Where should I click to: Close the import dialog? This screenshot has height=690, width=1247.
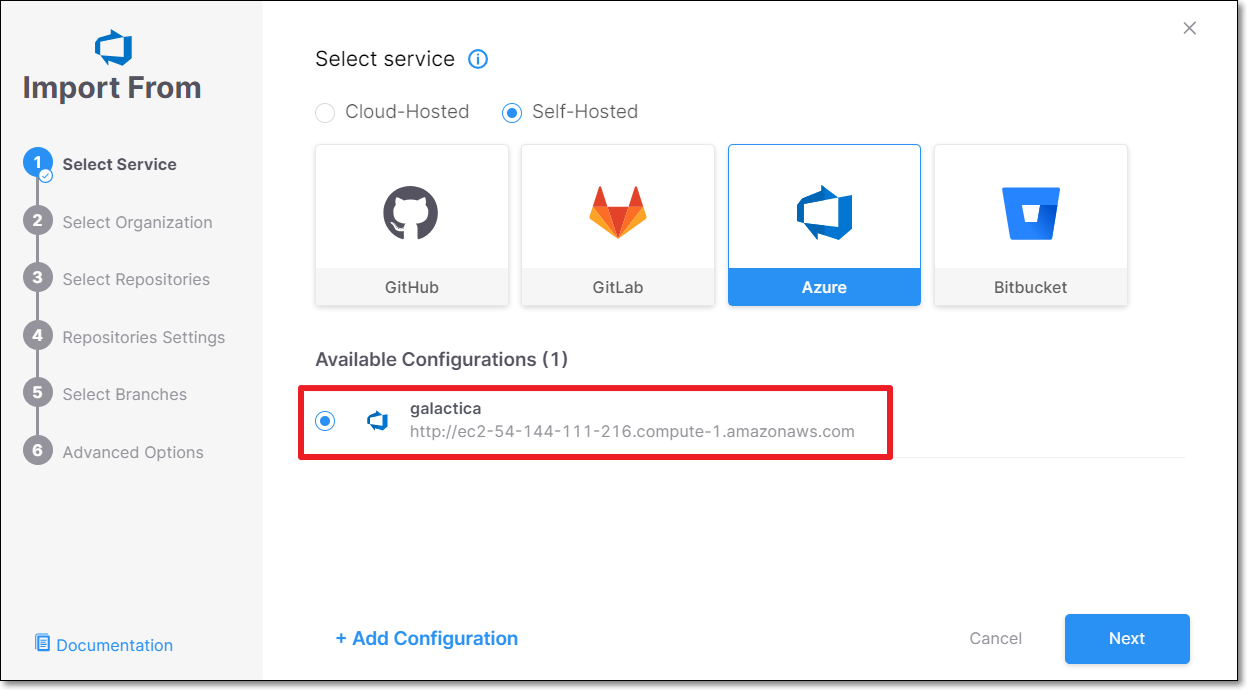click(1190, 28)
